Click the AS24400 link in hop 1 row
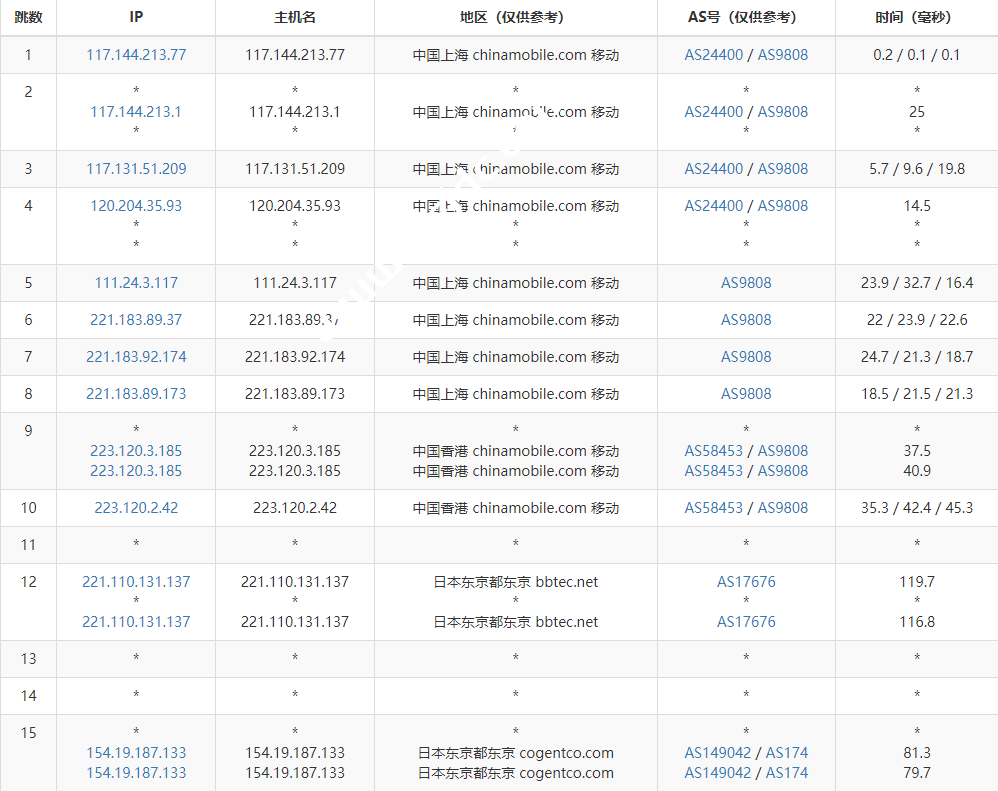This screenshot has width=998, height=791. pos(713,55)
